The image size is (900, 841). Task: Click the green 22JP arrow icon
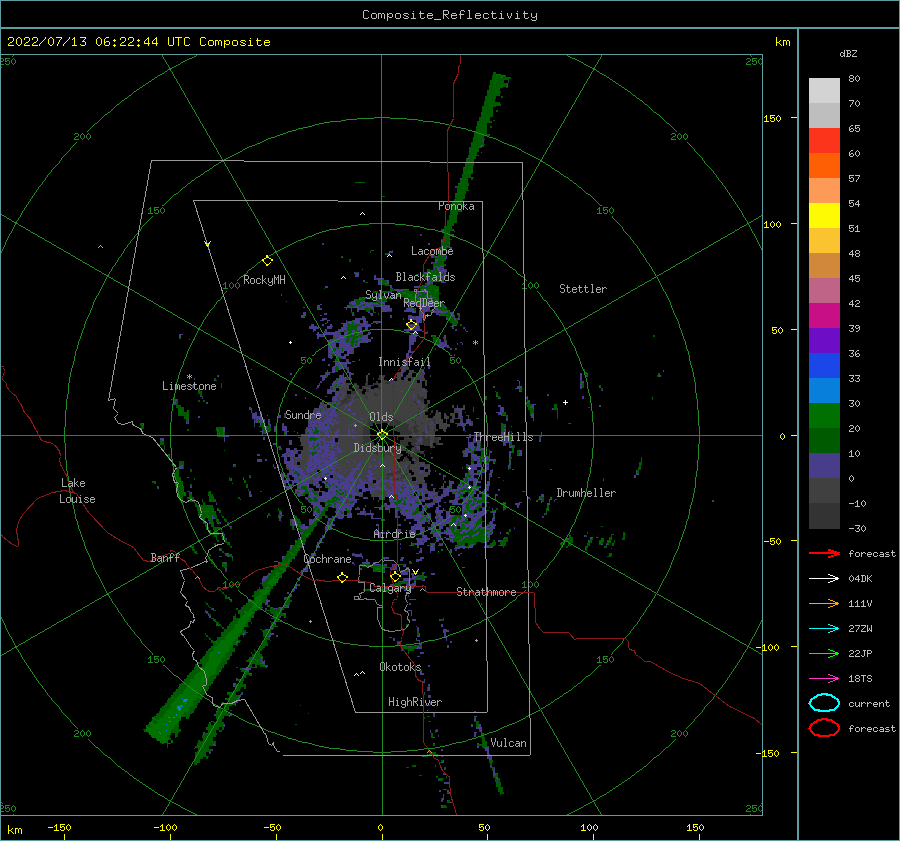[x=824, y=653]
